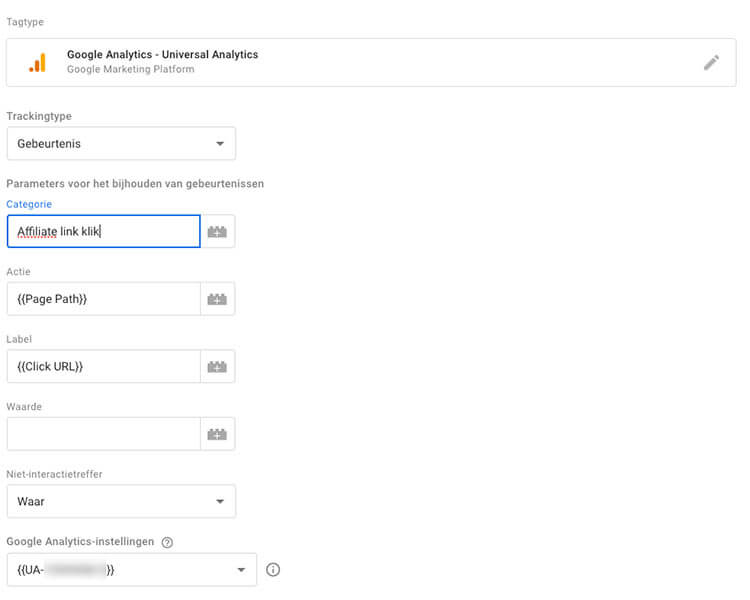Click the blue Categorie field label
The height and width of the screenshot is (600, 750).
click(29, 204)
